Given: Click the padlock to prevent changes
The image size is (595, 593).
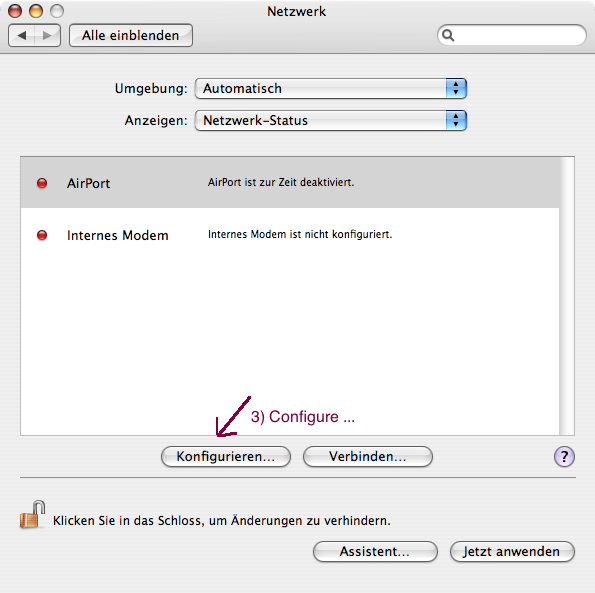Looking at the screenshot, I should tap(33, 515).
